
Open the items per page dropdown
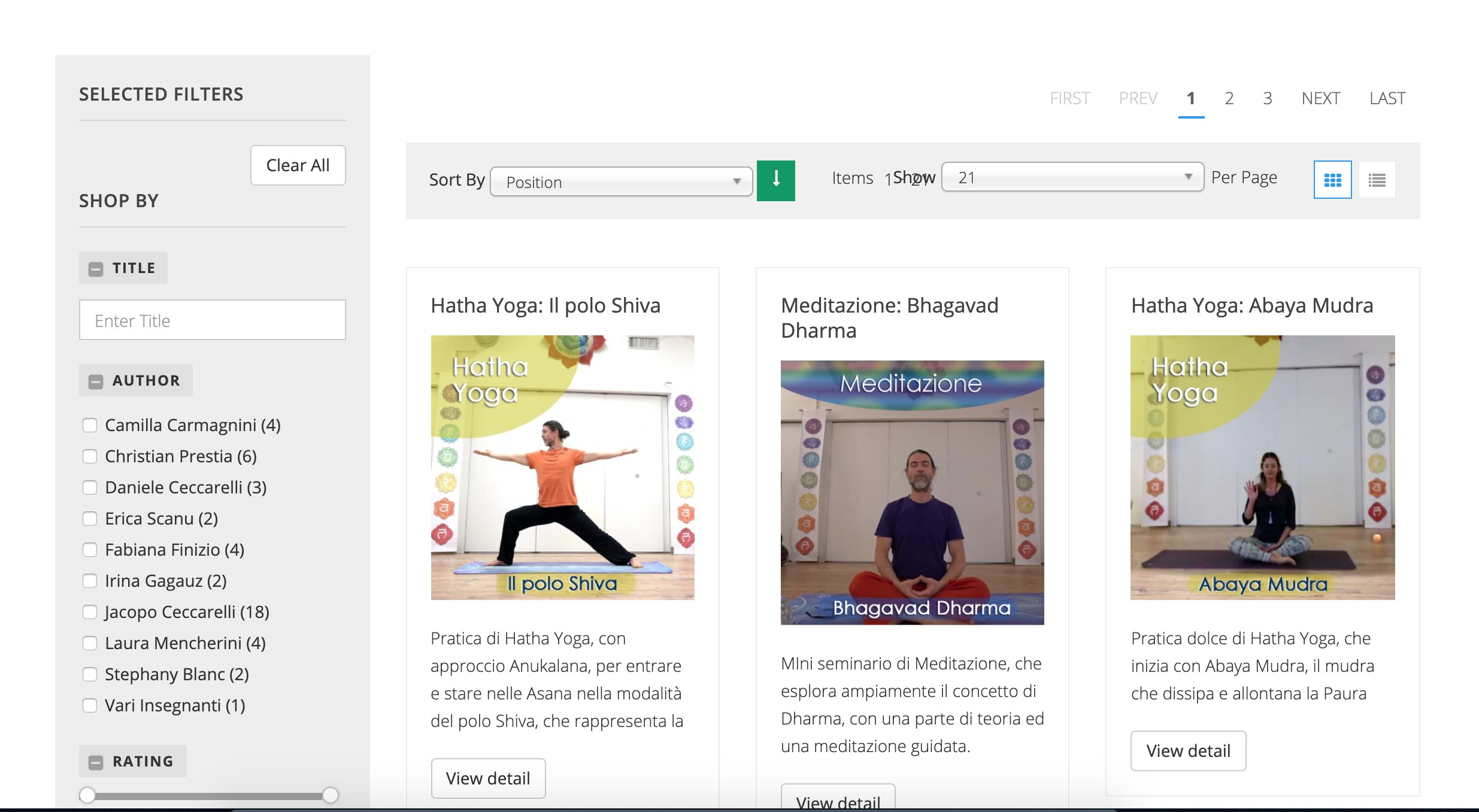(x=1072, y=177)
